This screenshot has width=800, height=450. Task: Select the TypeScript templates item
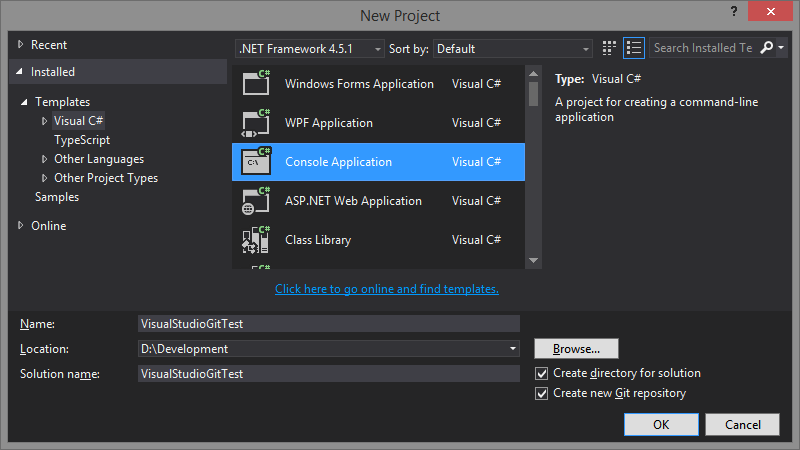click(x=82, y=140)
